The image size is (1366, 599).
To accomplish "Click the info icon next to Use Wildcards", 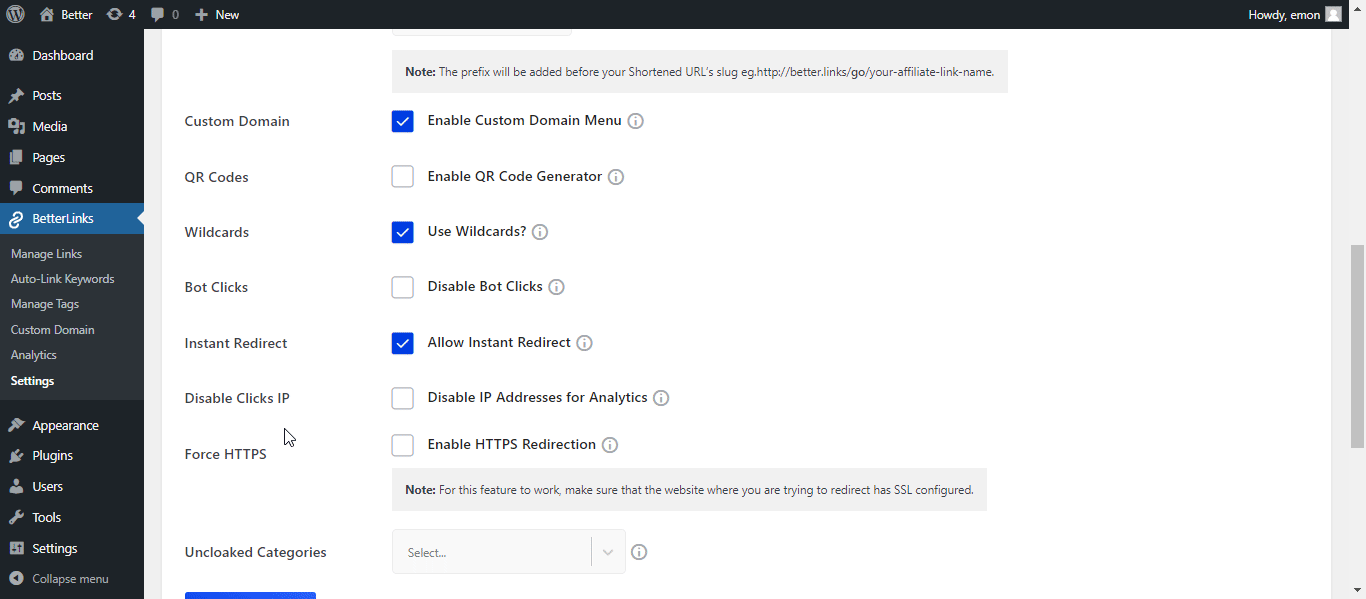I will [540, 231].
